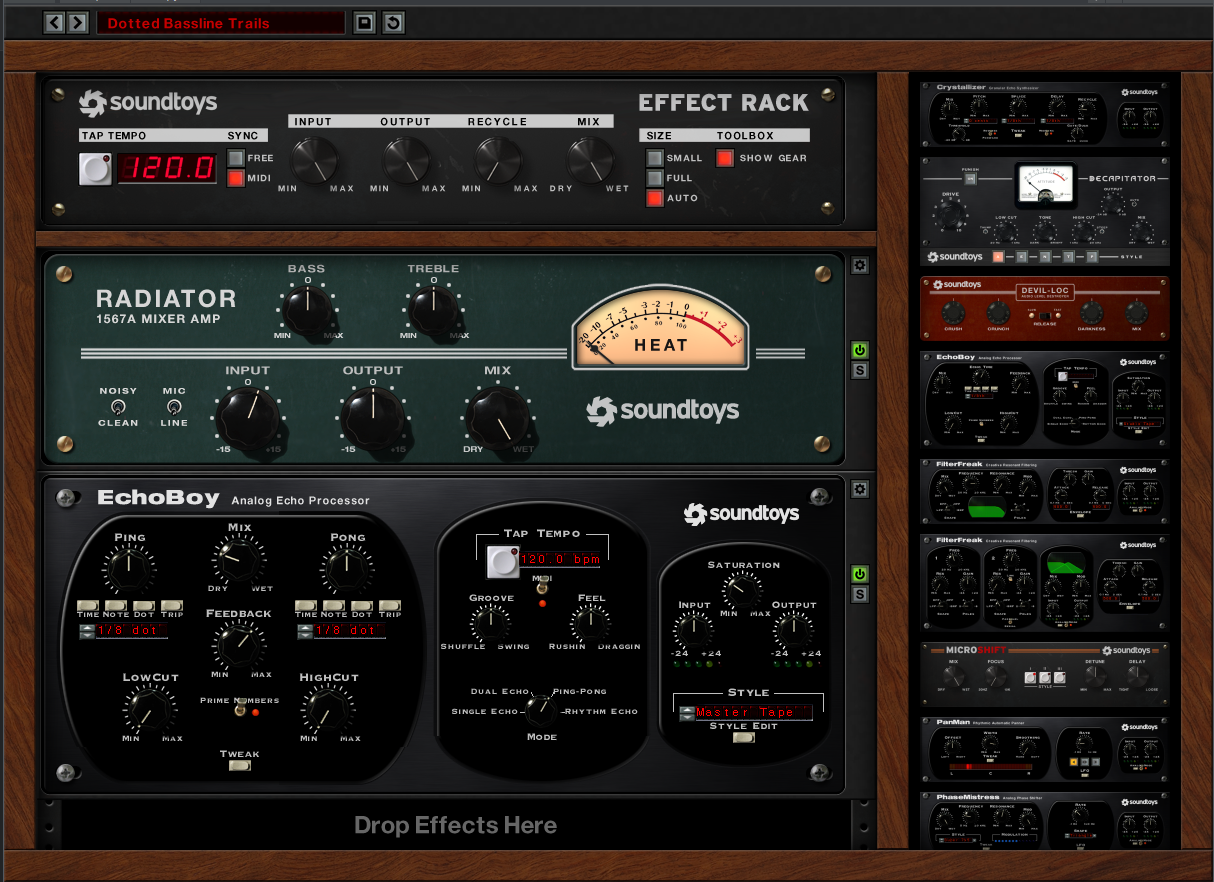Screen dimensions: 1214x882
Task: Select TIME mode under the Ping knob
Action: click(x=88, y=606)
